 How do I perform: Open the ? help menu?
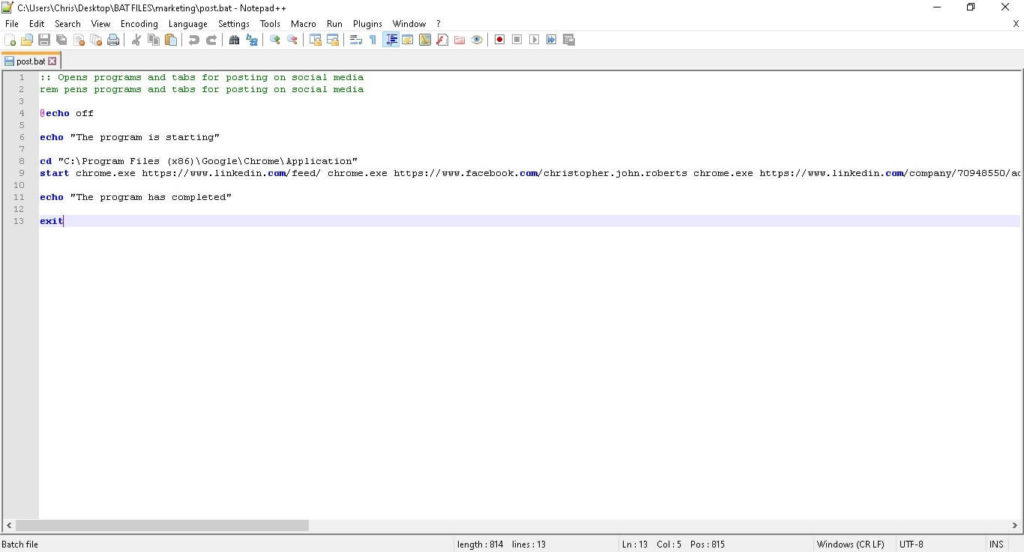(438, 24)
